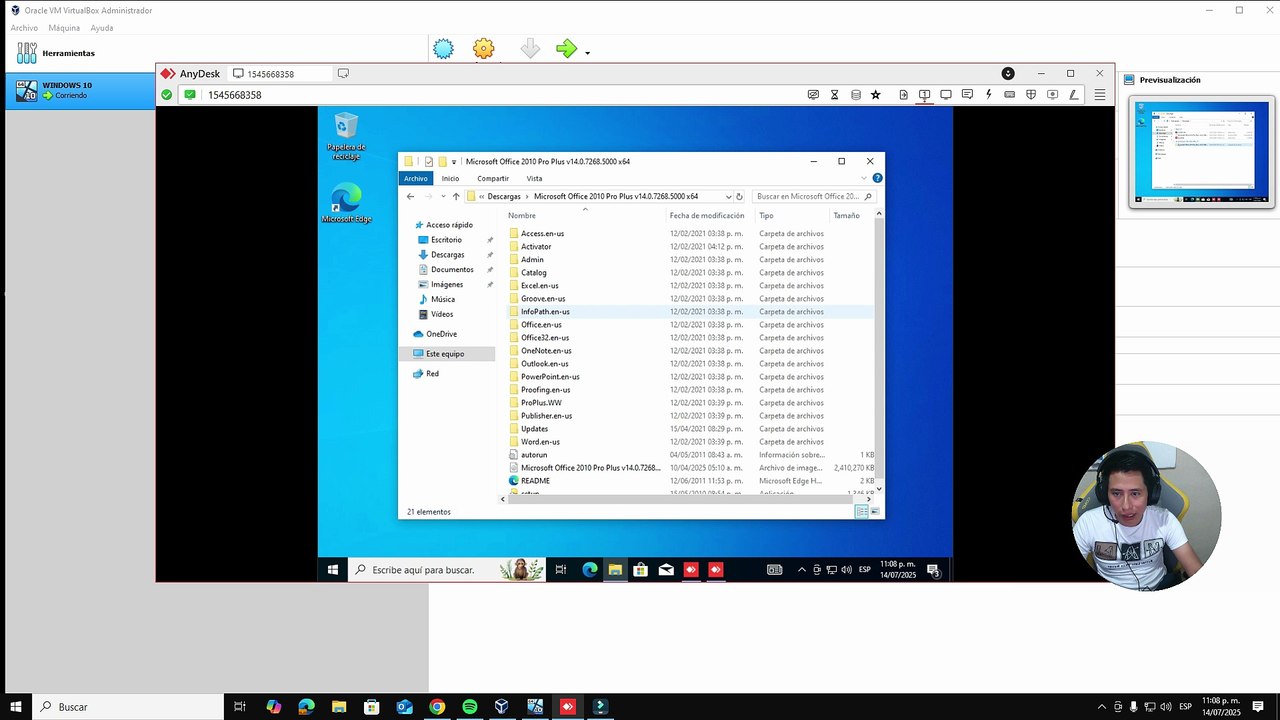Click VirtualBox Mostrar green arrow button
1280x720 pixels.
point(567,49)
